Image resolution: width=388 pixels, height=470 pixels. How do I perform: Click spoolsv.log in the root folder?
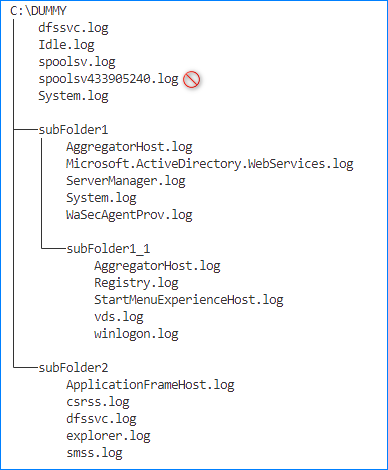coord(77,62)
